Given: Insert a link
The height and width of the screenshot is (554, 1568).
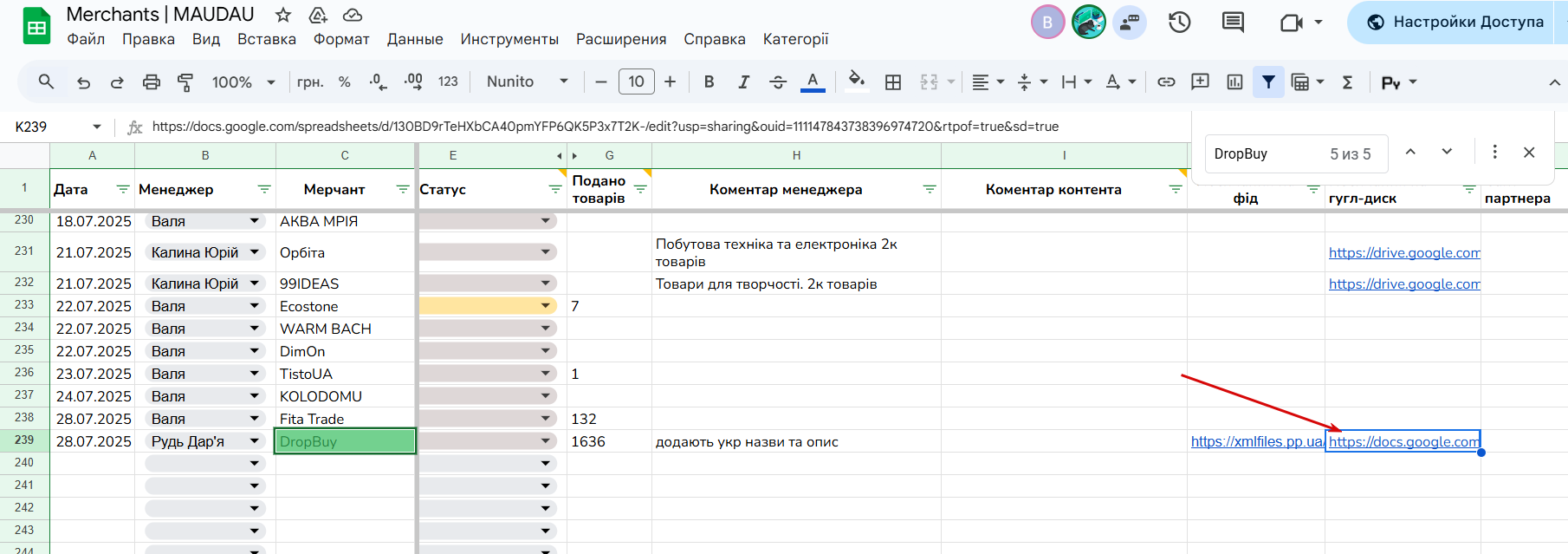Looking at the screenshot, I should pos(1166,81).
